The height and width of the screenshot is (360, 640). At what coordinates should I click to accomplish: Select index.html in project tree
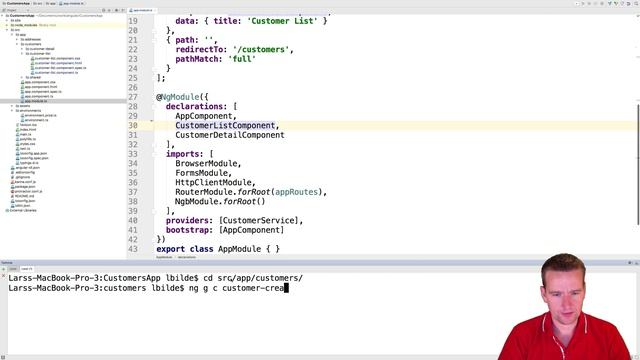coord(26,129)
